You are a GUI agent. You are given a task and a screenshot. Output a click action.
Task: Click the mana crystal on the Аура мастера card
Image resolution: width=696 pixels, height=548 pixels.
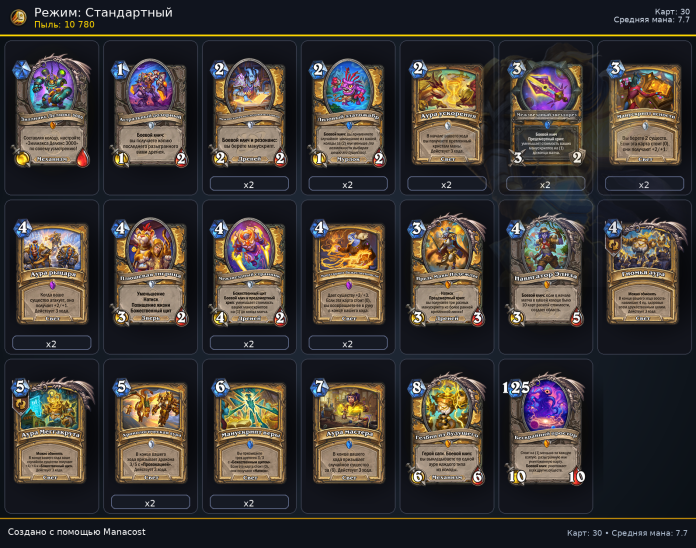click(319, 387)
